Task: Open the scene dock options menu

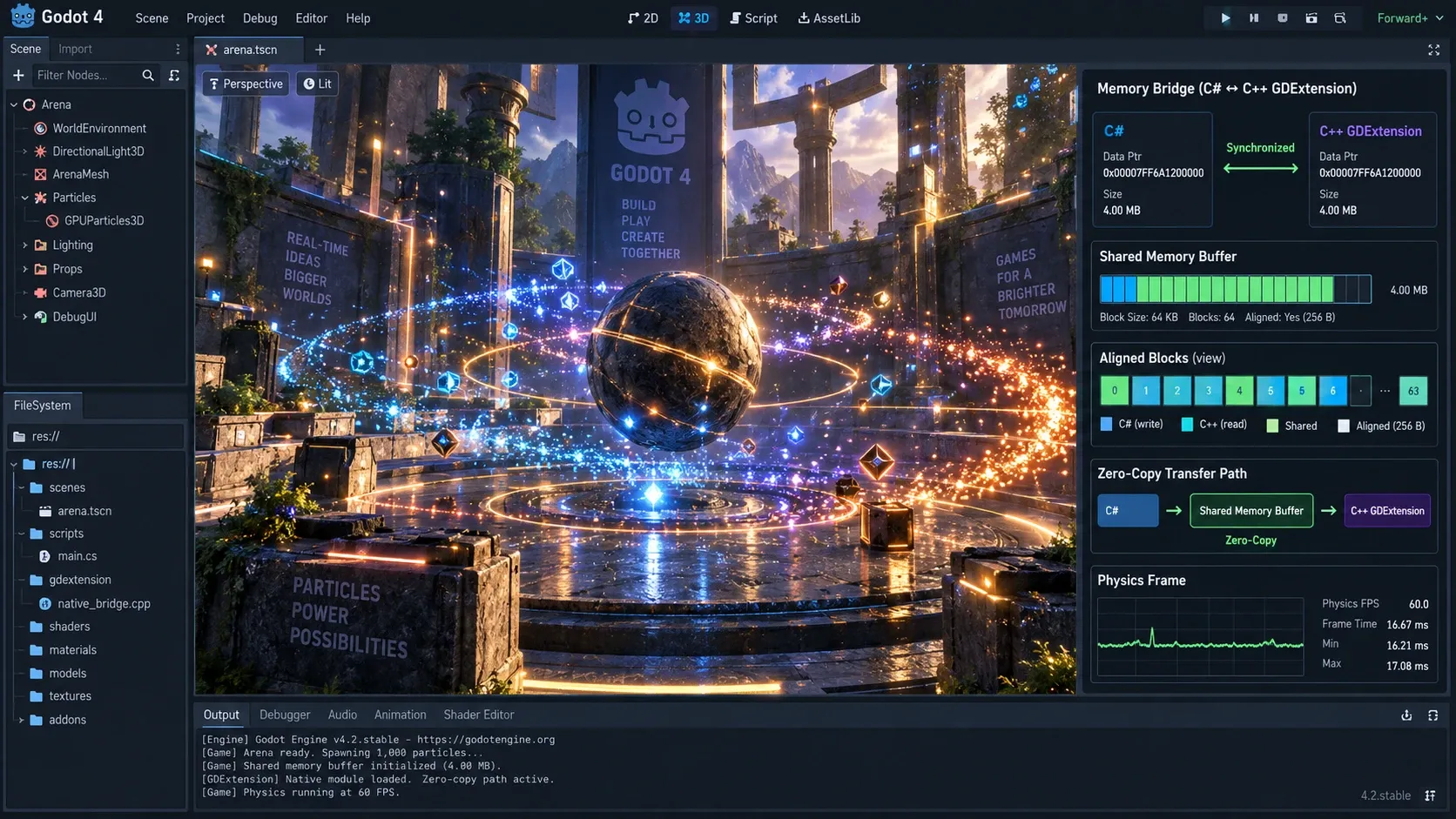Action: (x=178, y=49)
